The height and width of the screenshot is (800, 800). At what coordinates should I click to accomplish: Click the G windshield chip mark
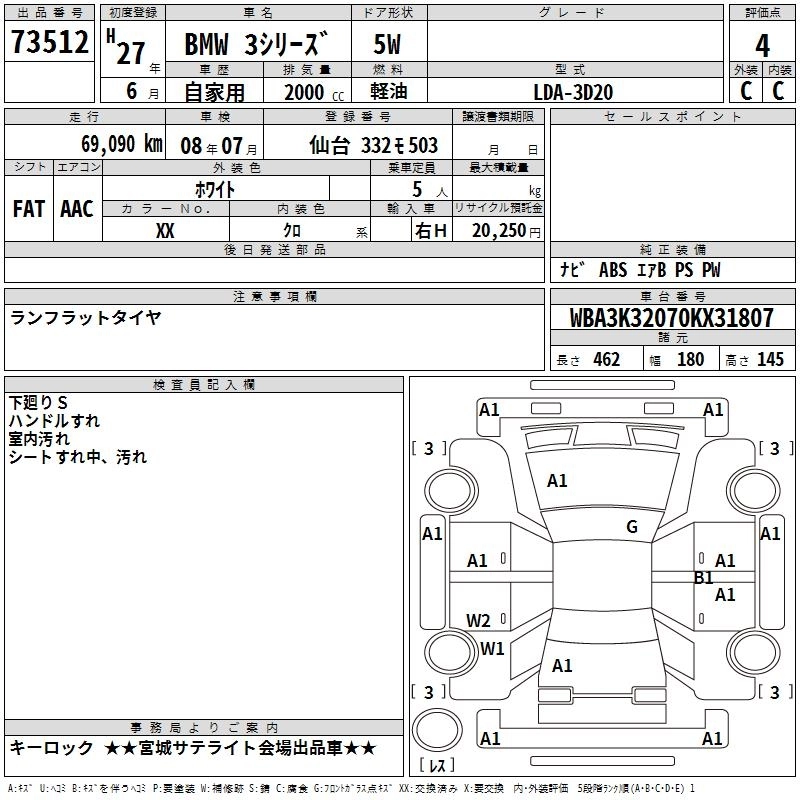click(631, 527)
